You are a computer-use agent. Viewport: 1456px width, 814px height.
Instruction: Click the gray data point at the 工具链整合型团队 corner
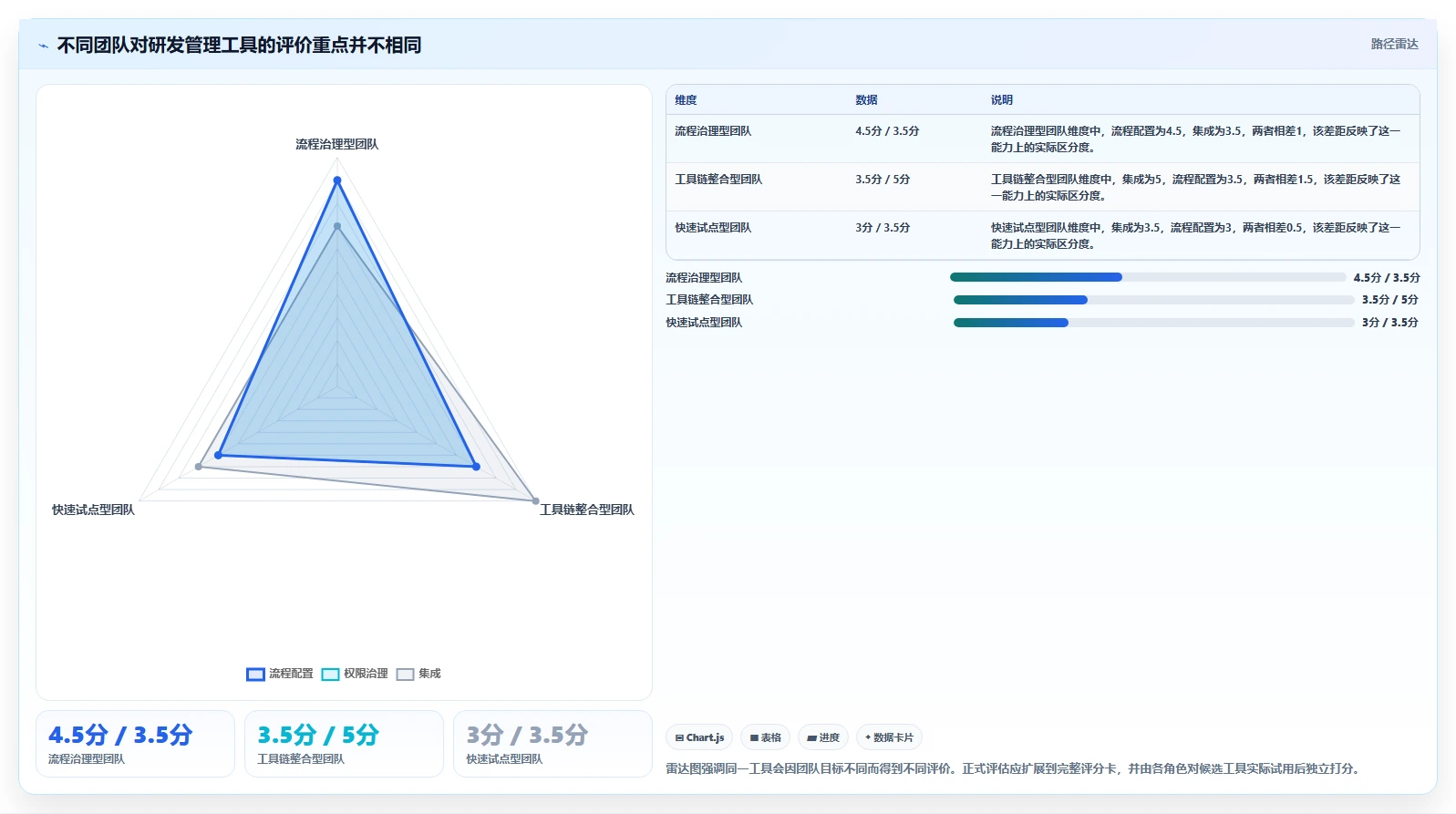tap(535, 500)
